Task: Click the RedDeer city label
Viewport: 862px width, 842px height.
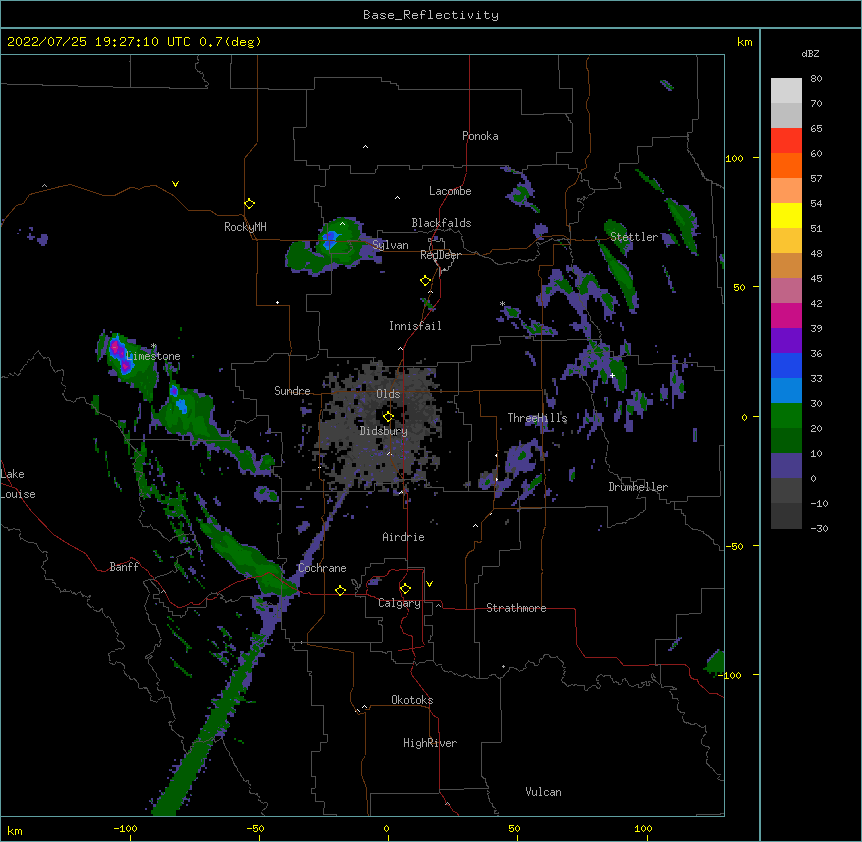Action: (440, 255)
